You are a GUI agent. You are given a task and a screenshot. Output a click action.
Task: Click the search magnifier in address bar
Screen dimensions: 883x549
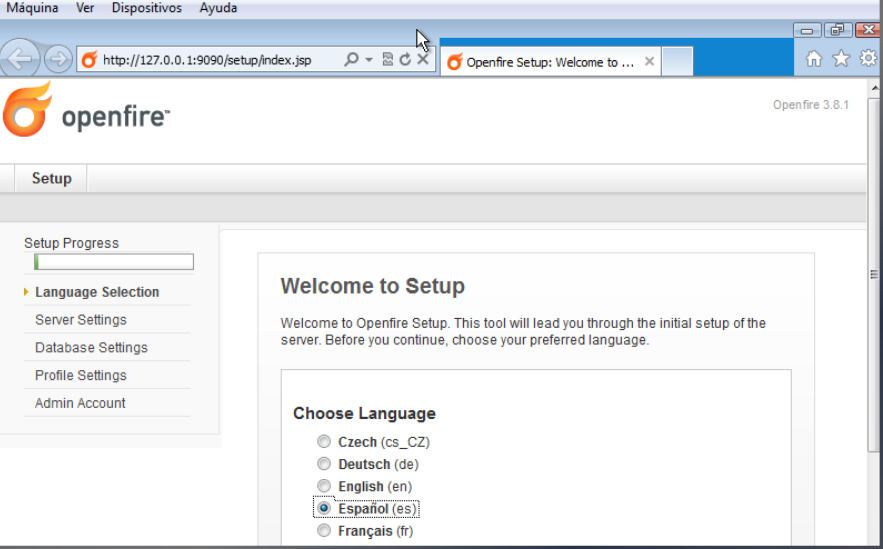point(351,60)
